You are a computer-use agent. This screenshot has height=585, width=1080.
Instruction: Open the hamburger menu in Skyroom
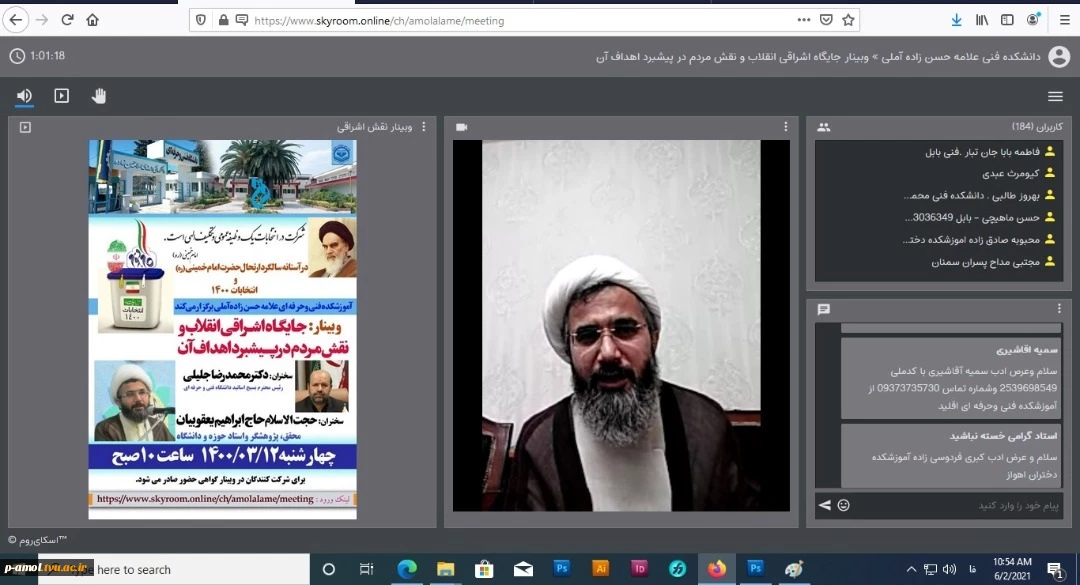pyautogui.click(x=1055, y=96)
